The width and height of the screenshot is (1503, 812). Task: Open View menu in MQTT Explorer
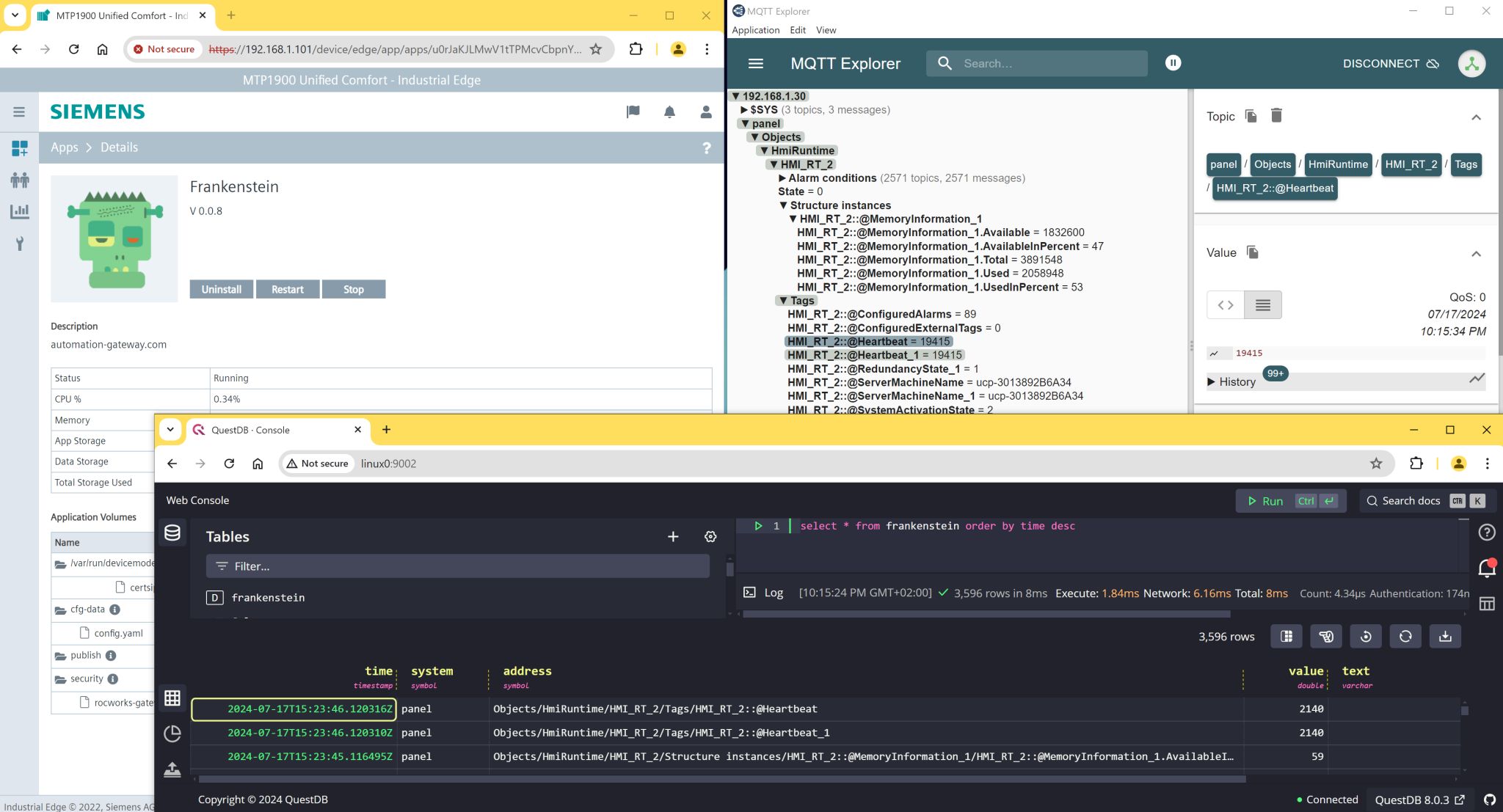pos(826,30)
